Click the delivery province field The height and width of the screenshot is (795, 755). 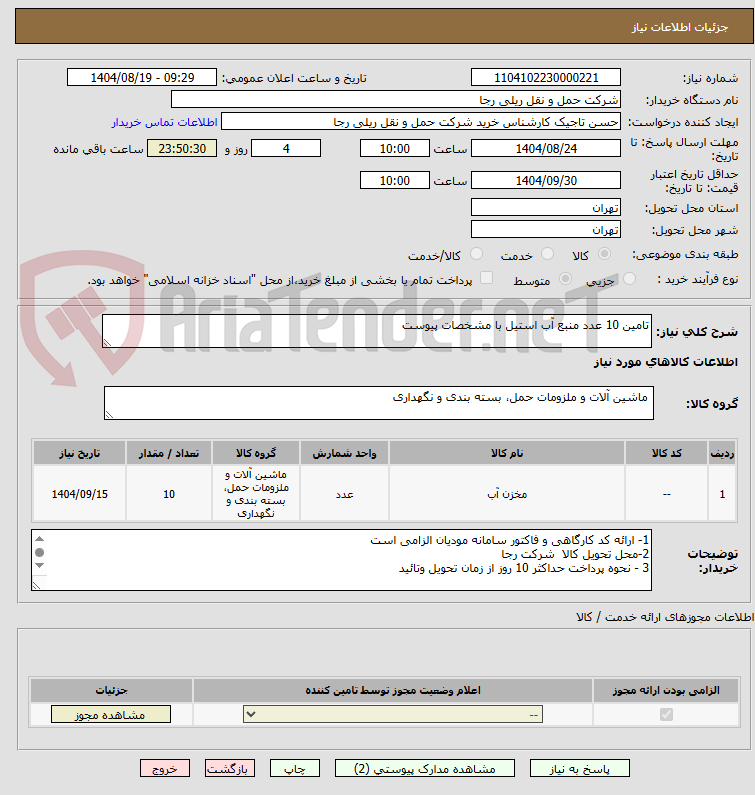[x=546, y=207]
